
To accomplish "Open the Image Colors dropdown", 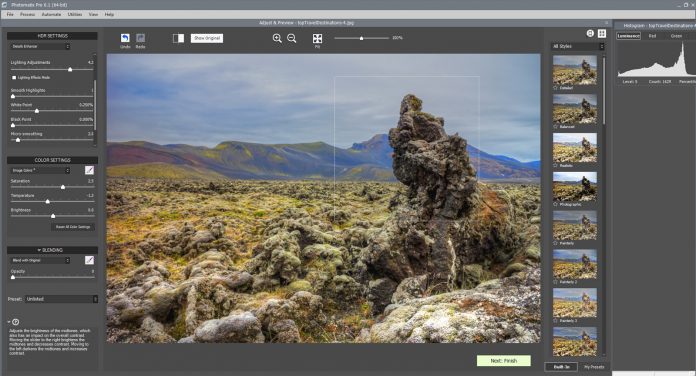I will tap(40, 170).
